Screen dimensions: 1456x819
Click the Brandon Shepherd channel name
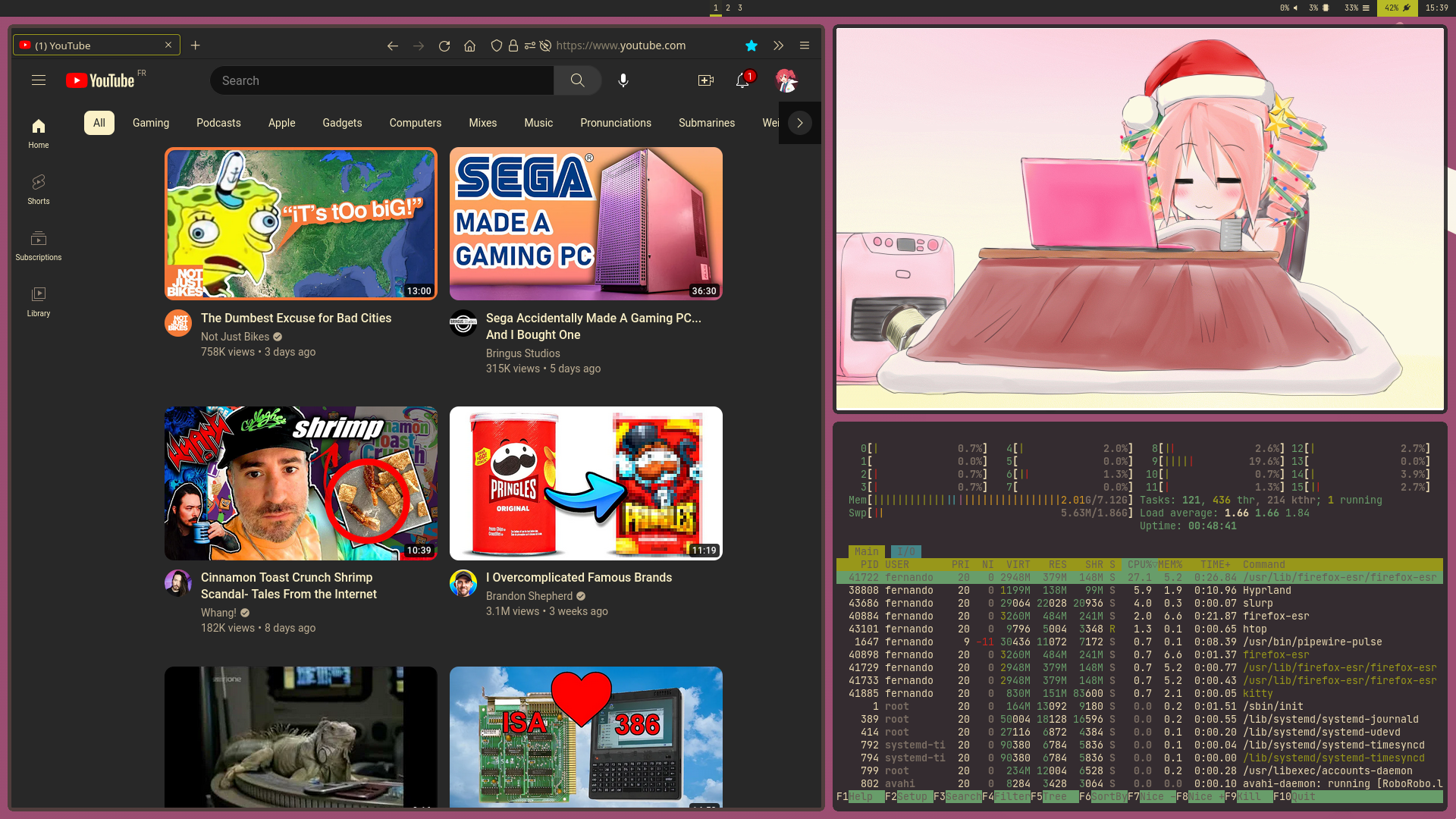[529, 596]
